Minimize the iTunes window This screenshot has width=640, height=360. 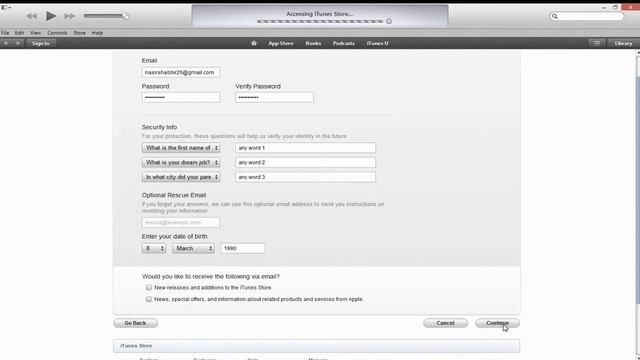tap(604, 8)
